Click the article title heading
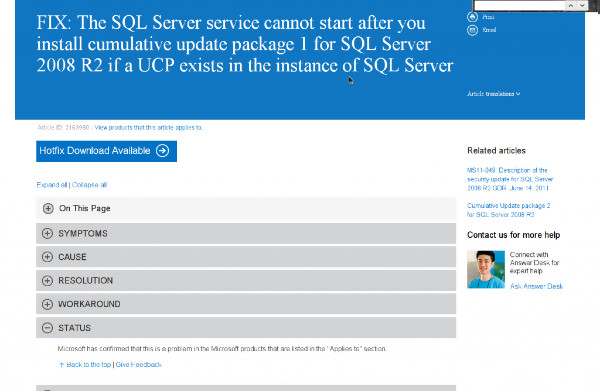 [x=245, y=44]
